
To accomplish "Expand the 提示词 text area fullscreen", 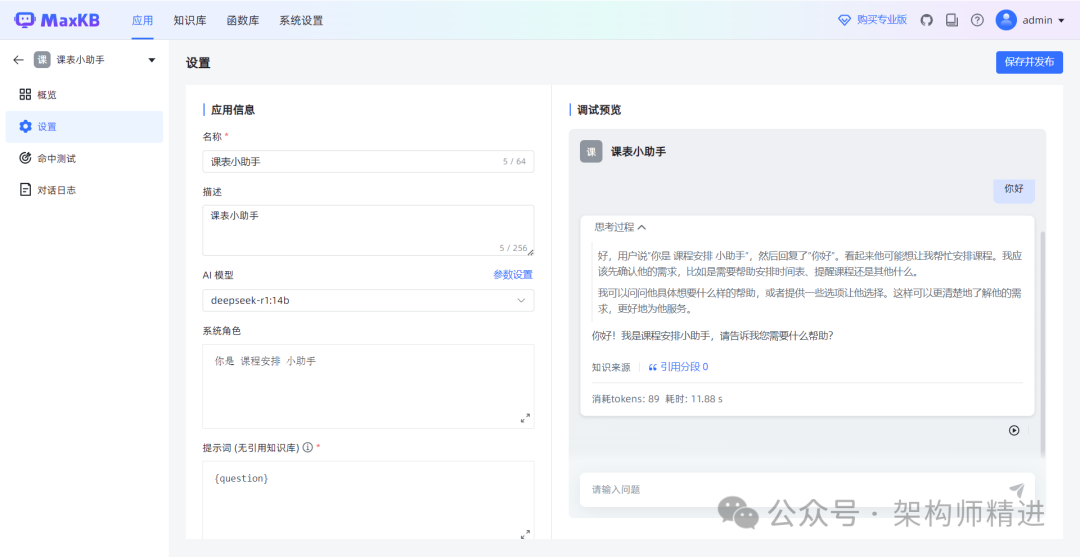I will point(525,534).
